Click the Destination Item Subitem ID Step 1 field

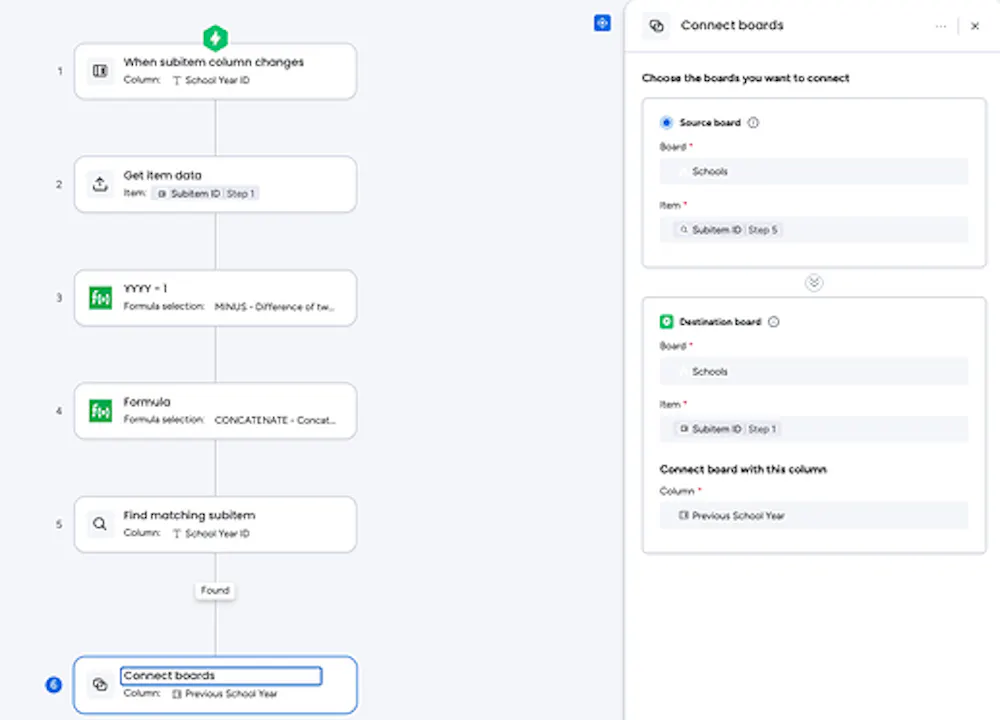(x=813, y=429)
